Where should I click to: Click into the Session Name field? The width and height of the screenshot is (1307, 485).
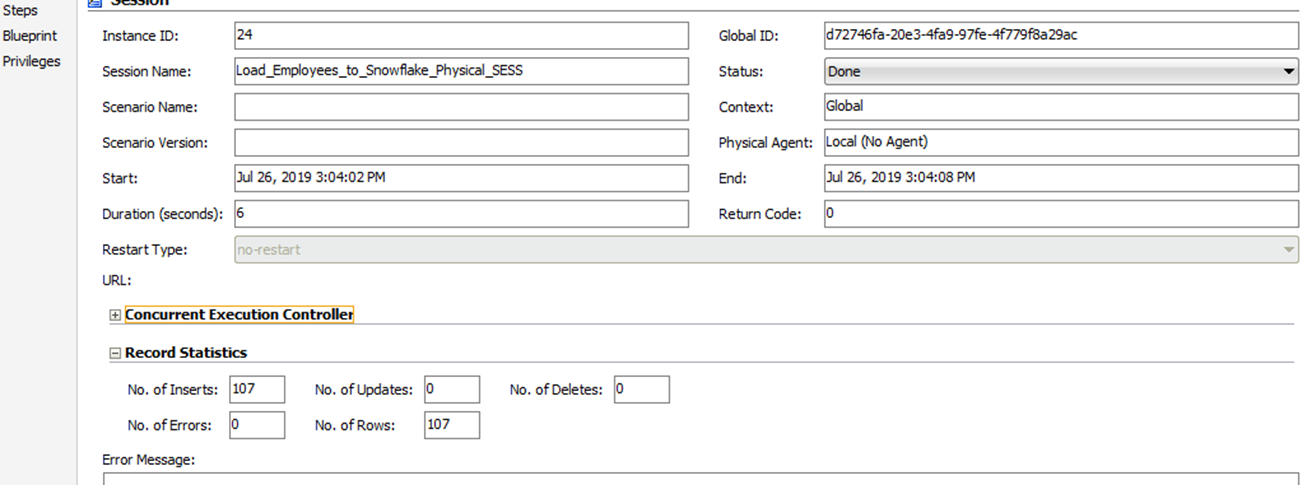click(461, 72)
